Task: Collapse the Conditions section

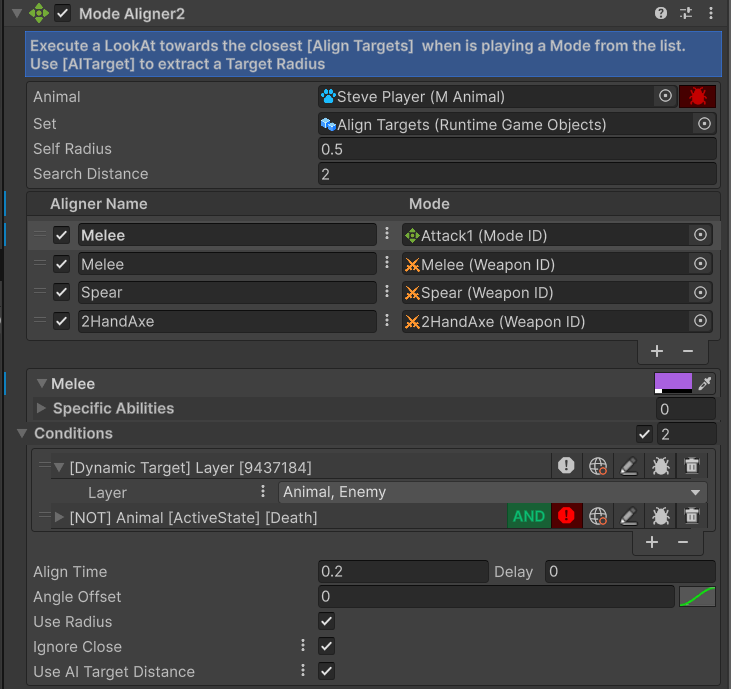Action: (x=22, y=433)
